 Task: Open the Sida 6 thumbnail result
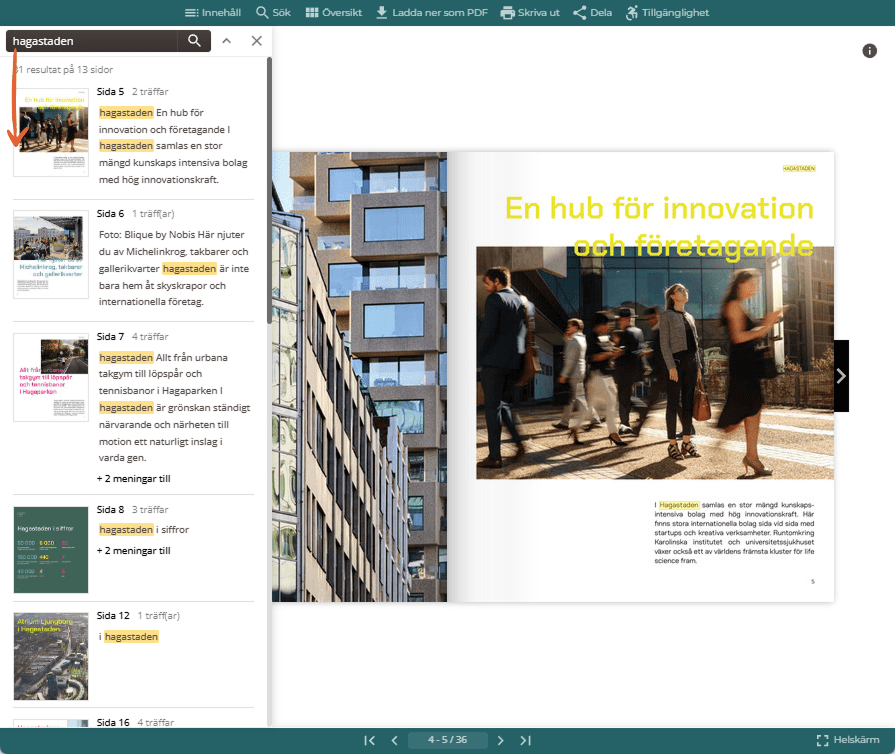[51, 255]
